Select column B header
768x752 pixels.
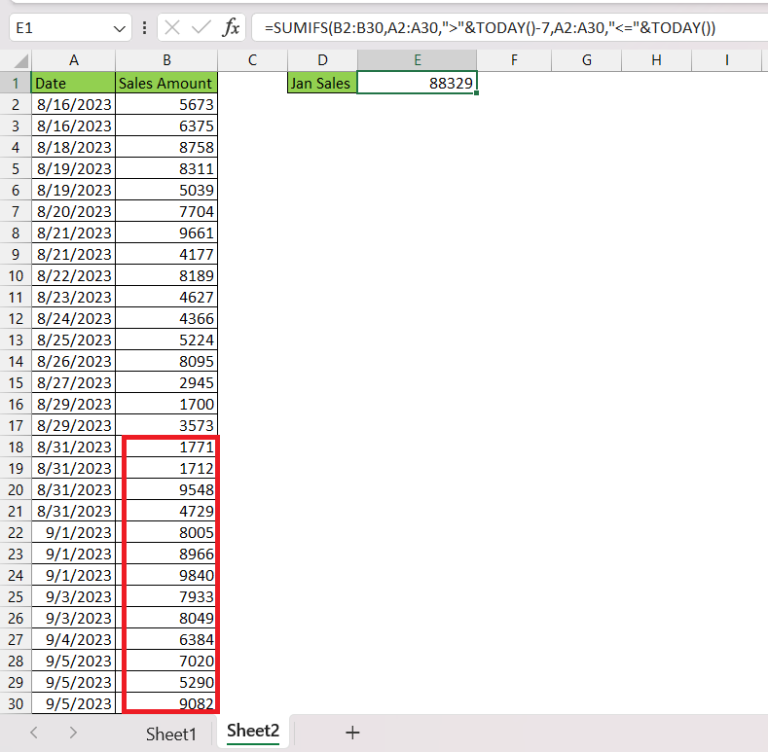(x=166, y=61)
